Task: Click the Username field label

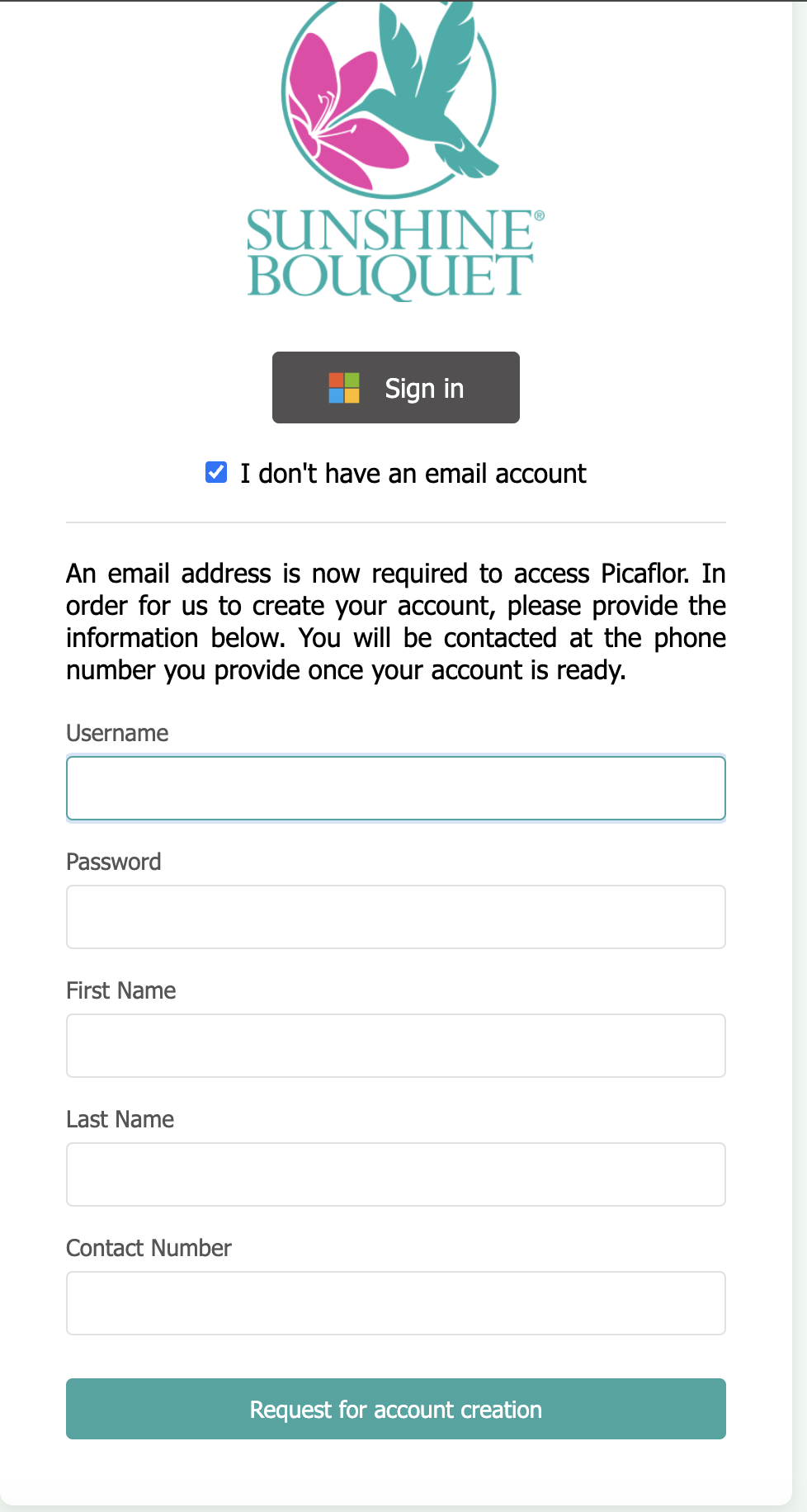Action: [117, 734]
